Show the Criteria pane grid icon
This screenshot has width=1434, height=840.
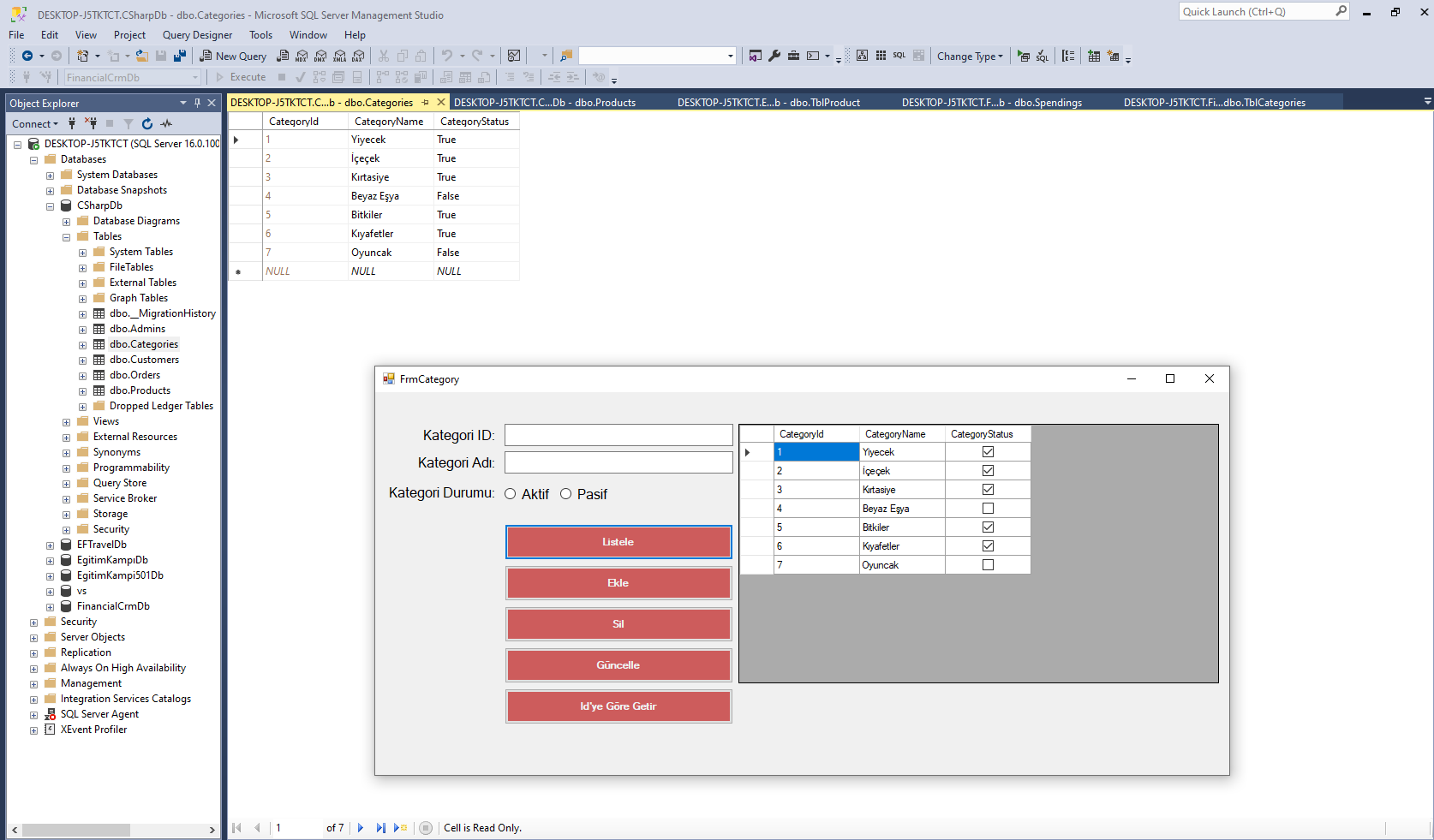coord(881,56)
